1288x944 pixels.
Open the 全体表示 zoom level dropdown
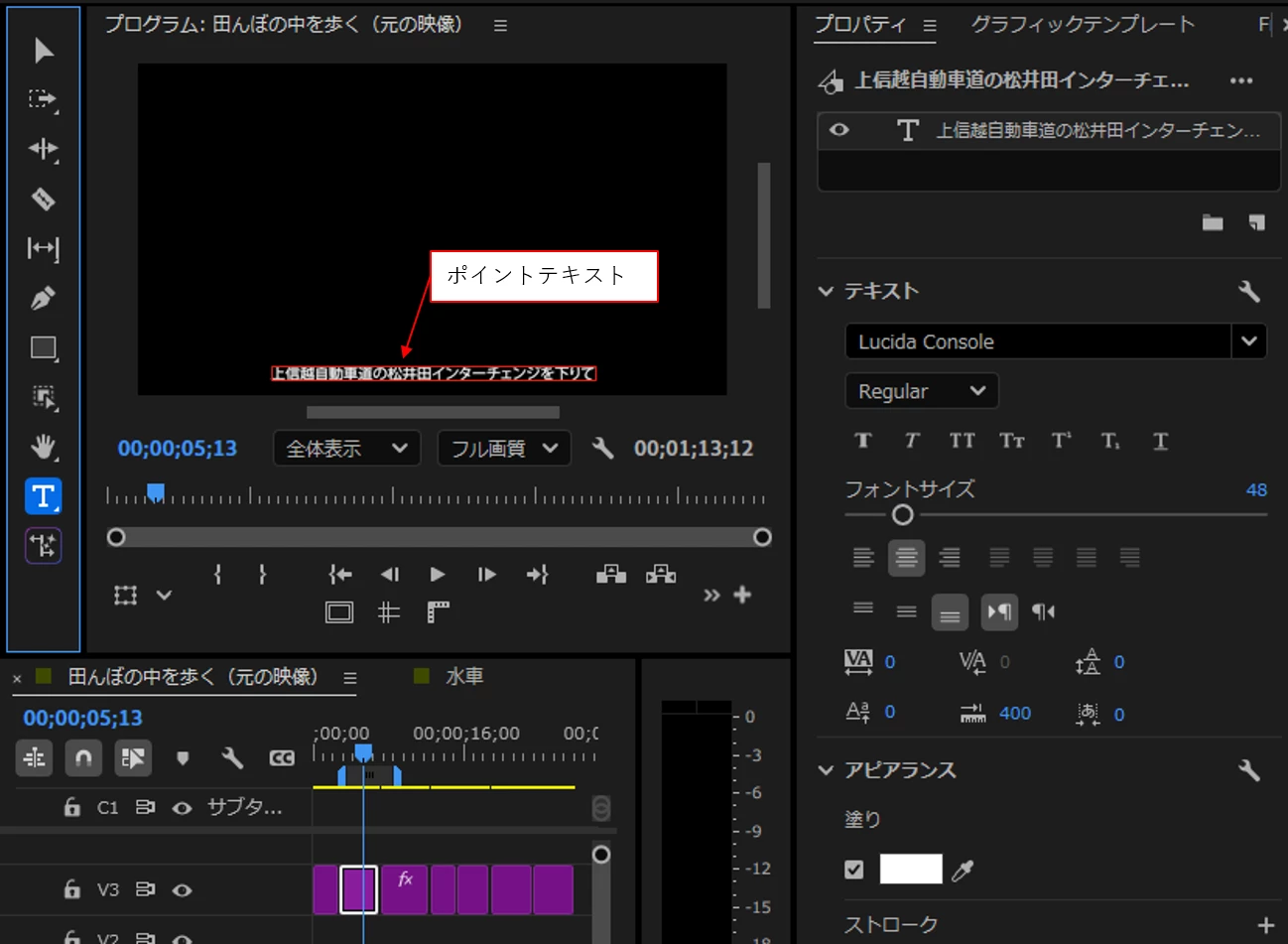point(347,449)
